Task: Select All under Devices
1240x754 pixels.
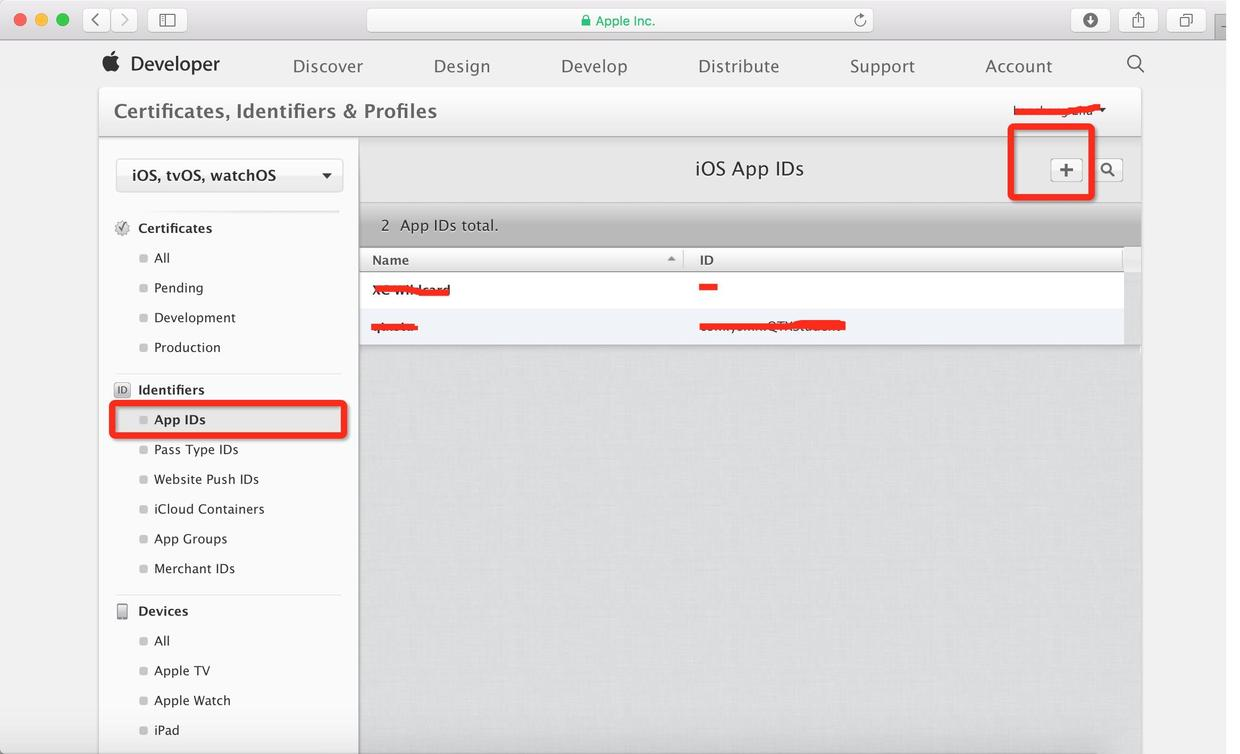Action: [162, 641]
